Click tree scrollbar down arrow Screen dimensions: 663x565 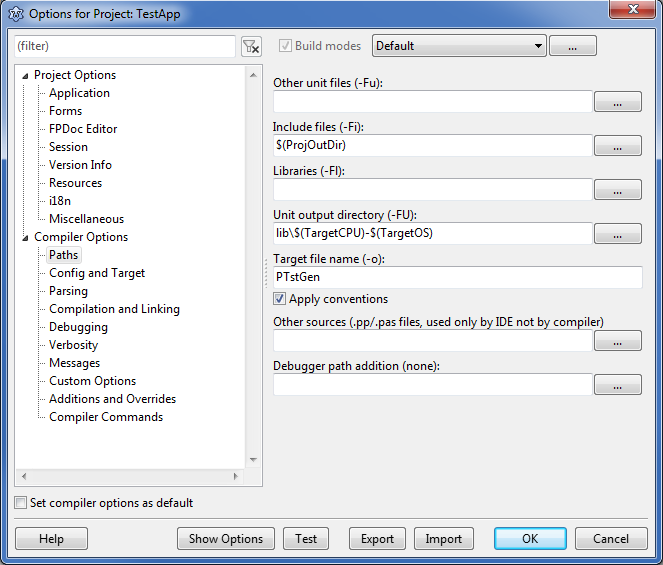pyautogui.click(x=253, y=460)
